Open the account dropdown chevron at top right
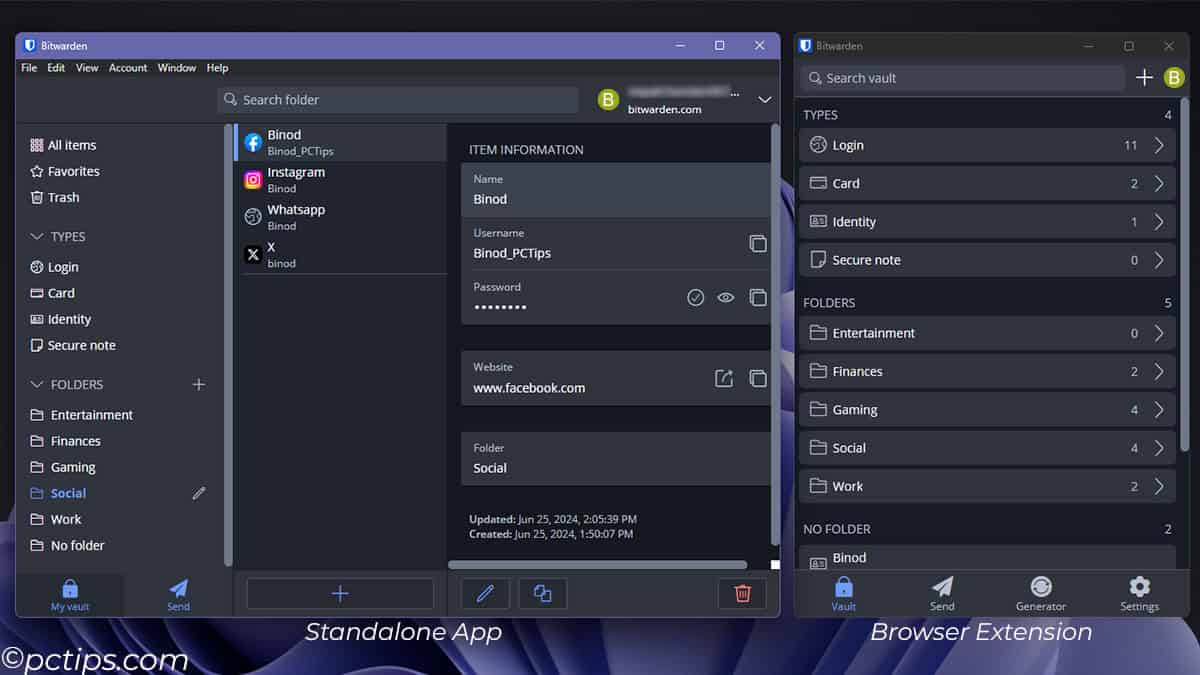Screen dimensions: 1200x675 764,100
